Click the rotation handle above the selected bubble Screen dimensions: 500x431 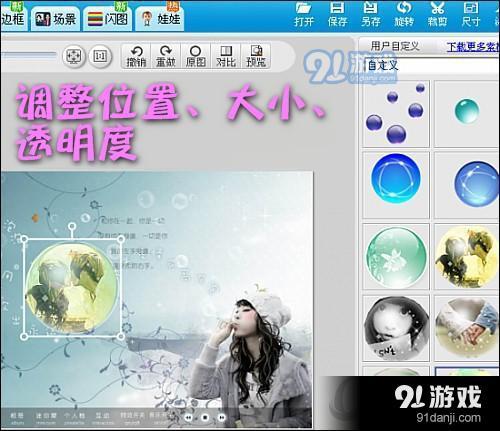72,227
